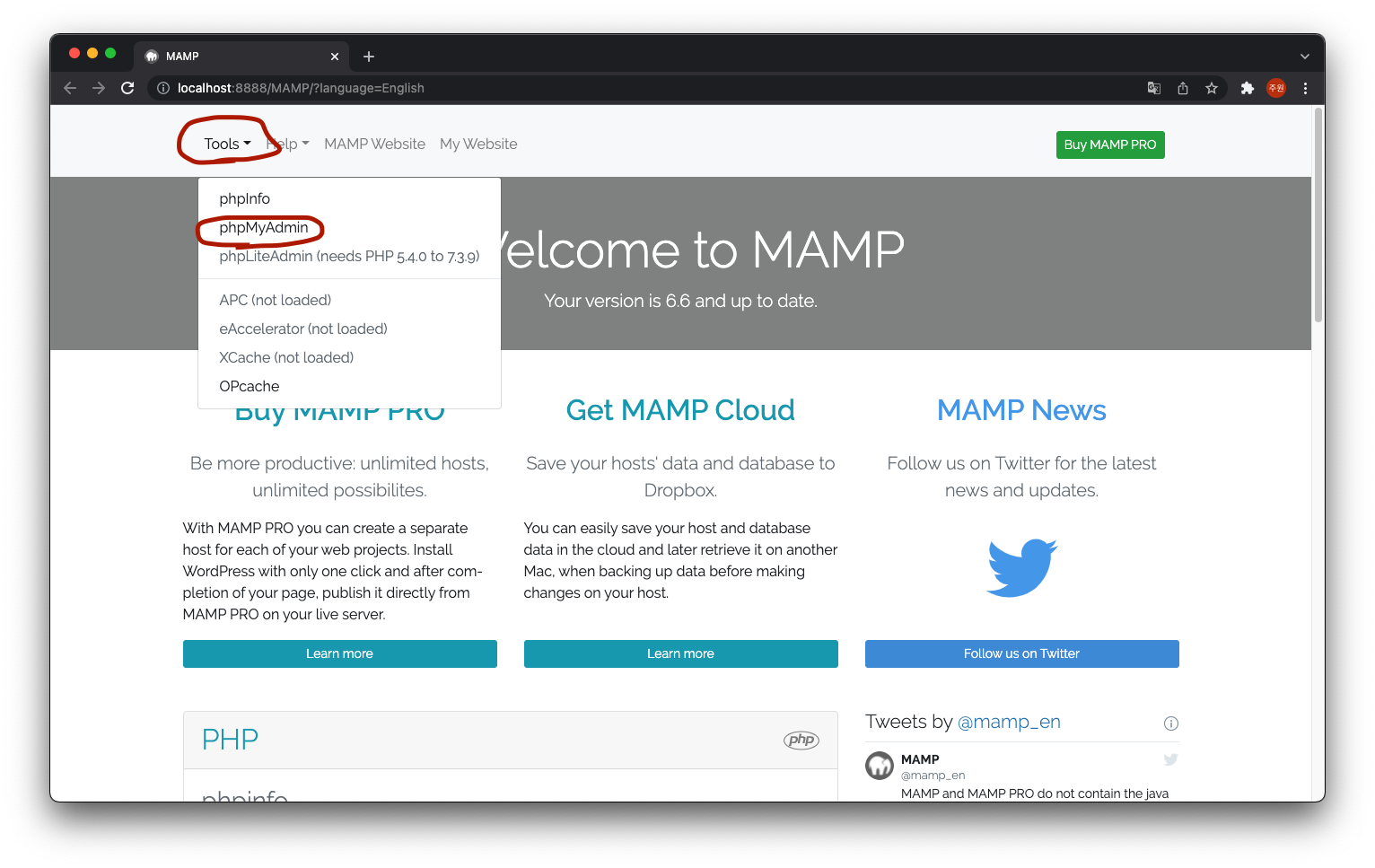Click the page vertical scrollbar
This screenshot has height=868, width=1375.
pyautogui.click(x=1318, y=215)
